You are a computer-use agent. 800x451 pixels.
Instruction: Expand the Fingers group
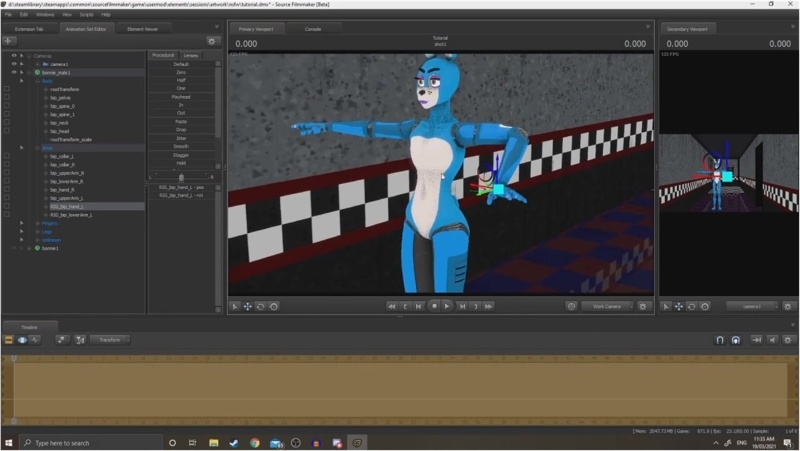point(38,223)
